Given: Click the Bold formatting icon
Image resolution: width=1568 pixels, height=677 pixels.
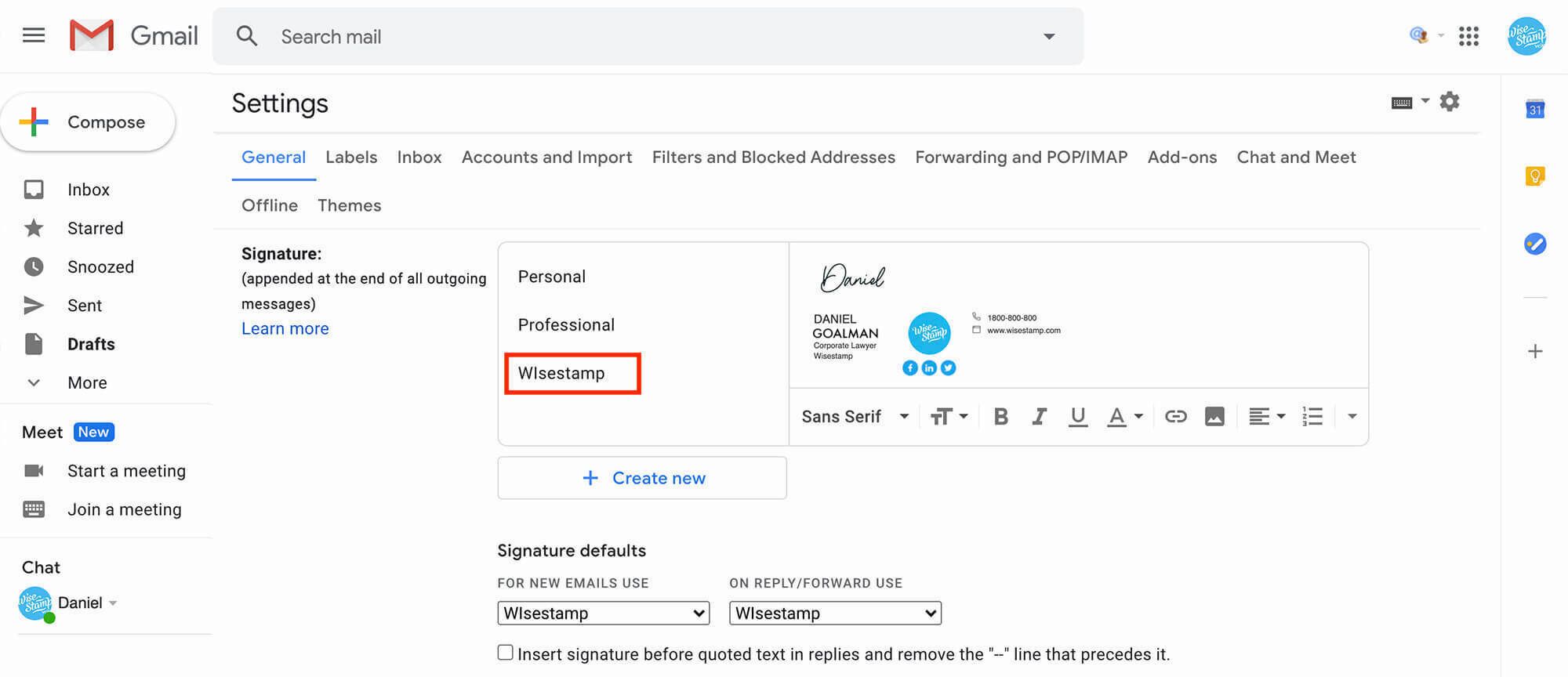Looking at the screenshot, I should click(1000, 416).
